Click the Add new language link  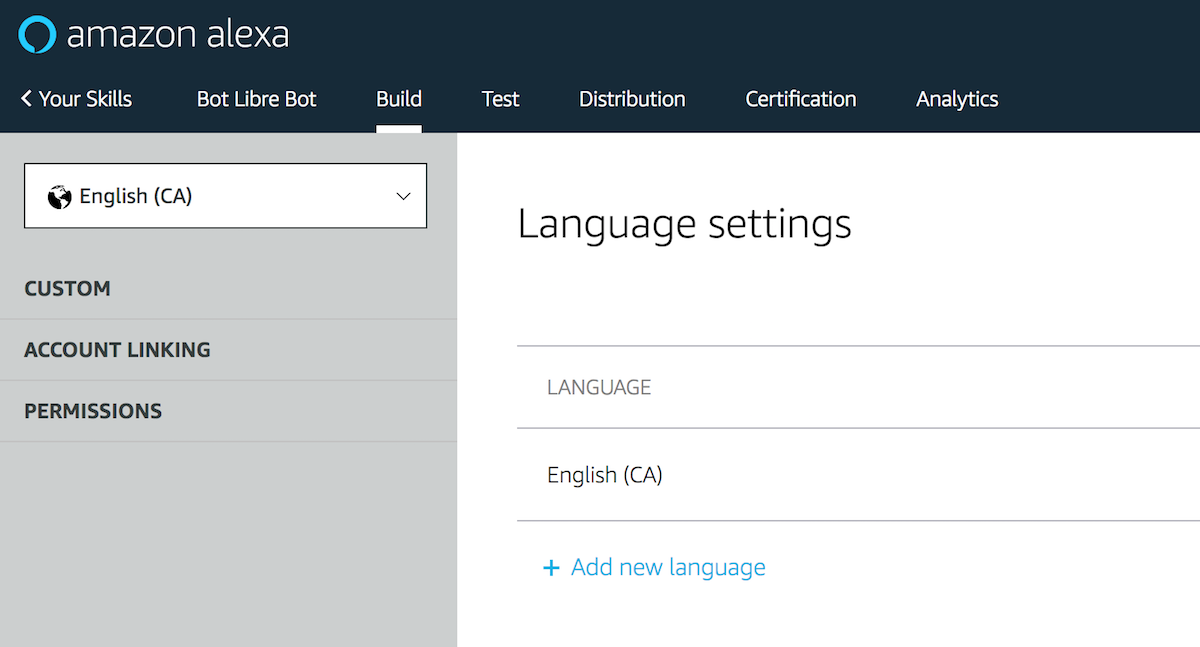point(668,568)
